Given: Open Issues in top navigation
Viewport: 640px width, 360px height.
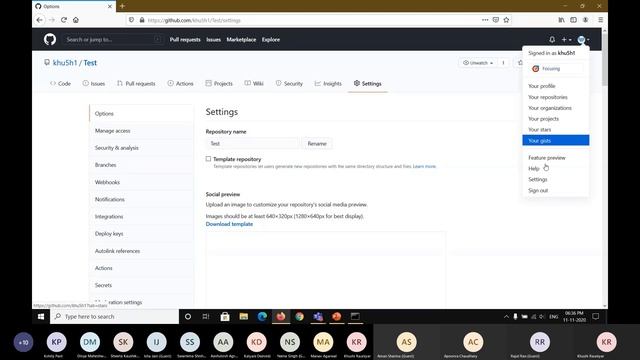Looking at the screenshot, I should (x=213, y=40).
